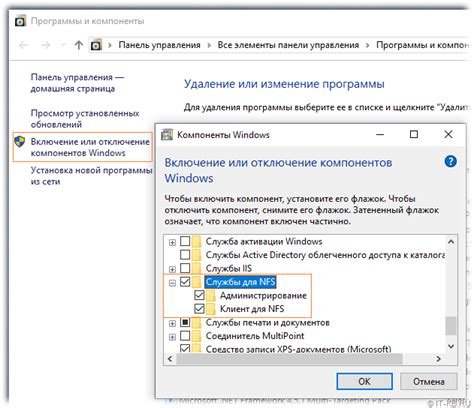Expand the Службы печати и документов node
Viewport: 474px width, 408px height.
172,323
